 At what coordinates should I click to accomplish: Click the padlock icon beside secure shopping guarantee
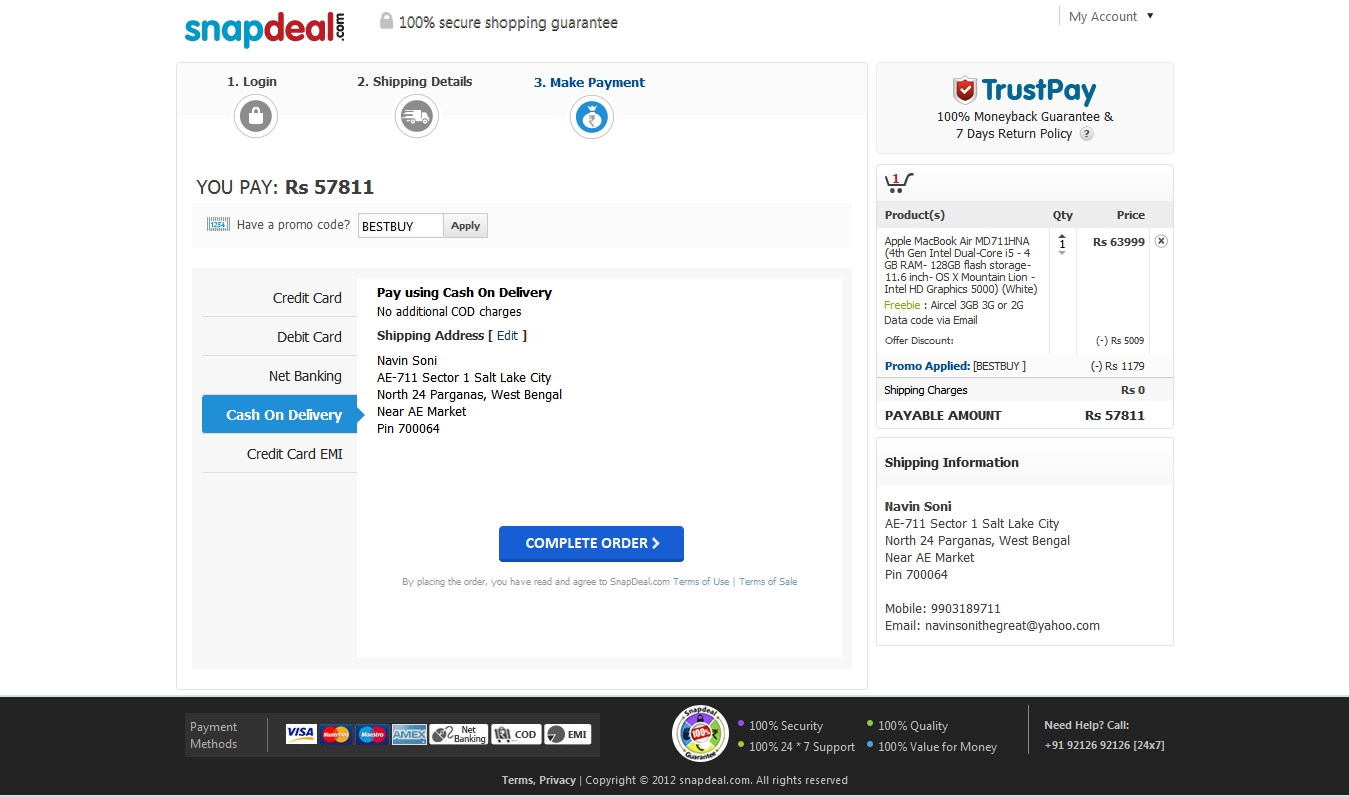(386, 21)
